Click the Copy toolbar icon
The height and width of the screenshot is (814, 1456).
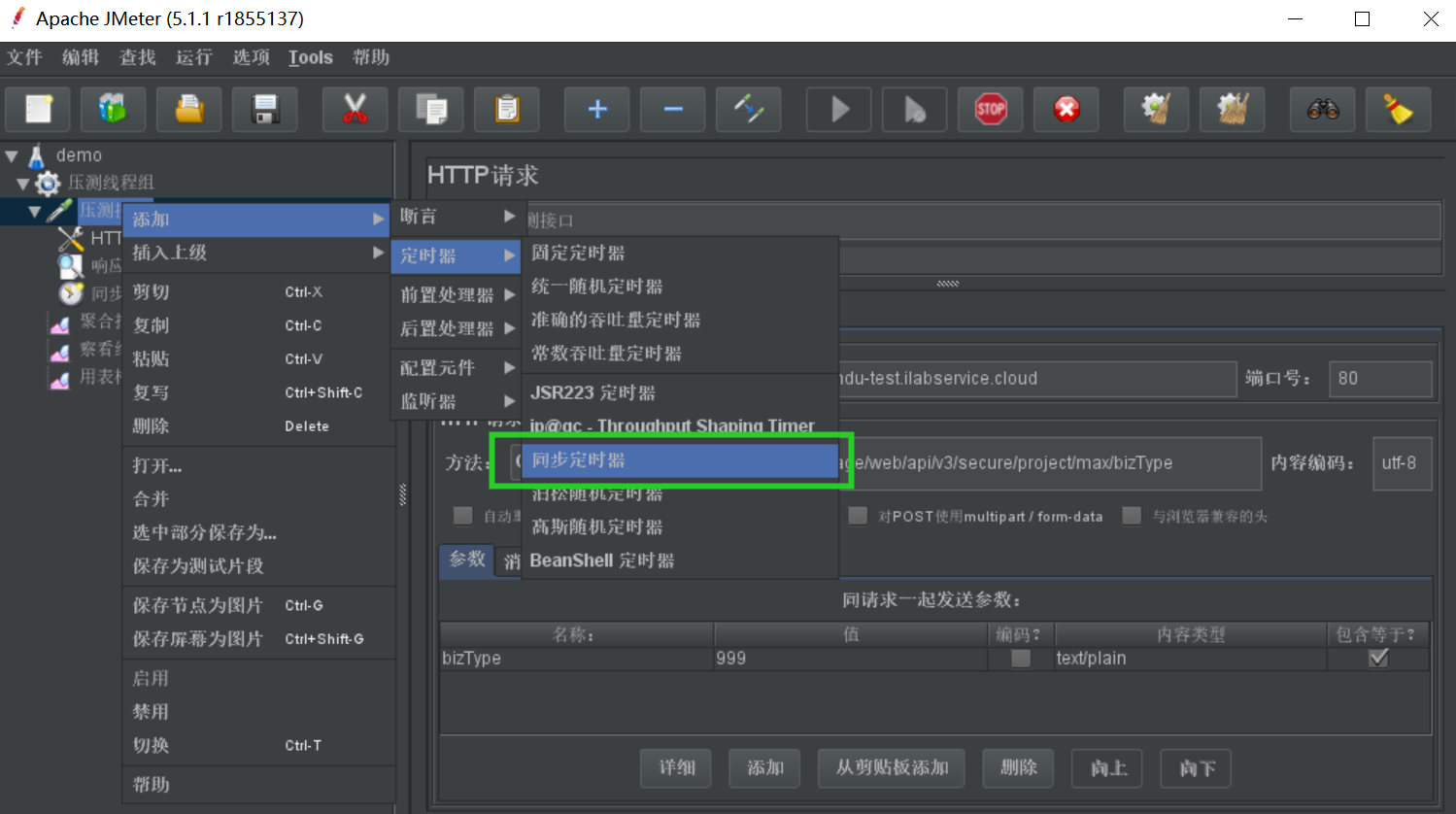[x=431, y=109]
